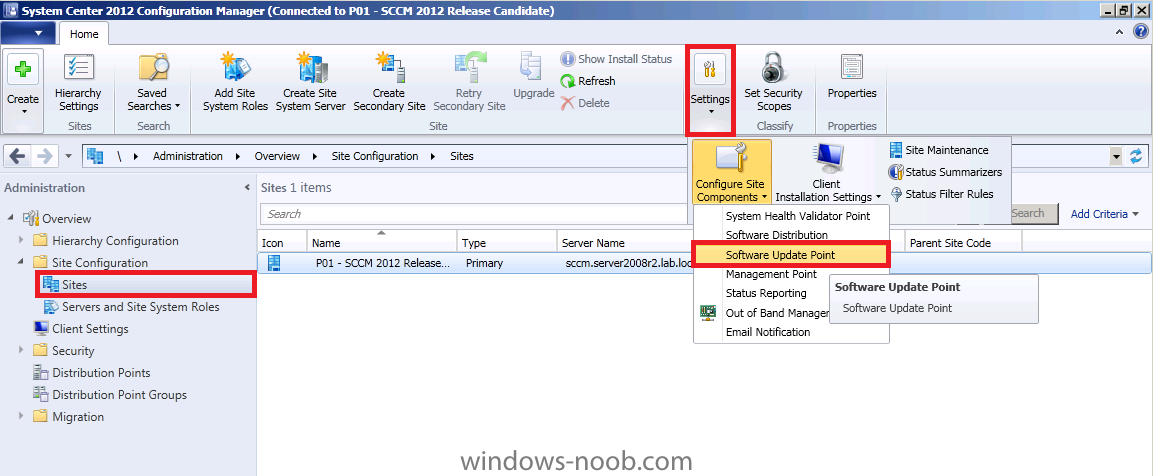Click the Delete ribbon command
1153x476 pixels.
[x=585, y=103]
